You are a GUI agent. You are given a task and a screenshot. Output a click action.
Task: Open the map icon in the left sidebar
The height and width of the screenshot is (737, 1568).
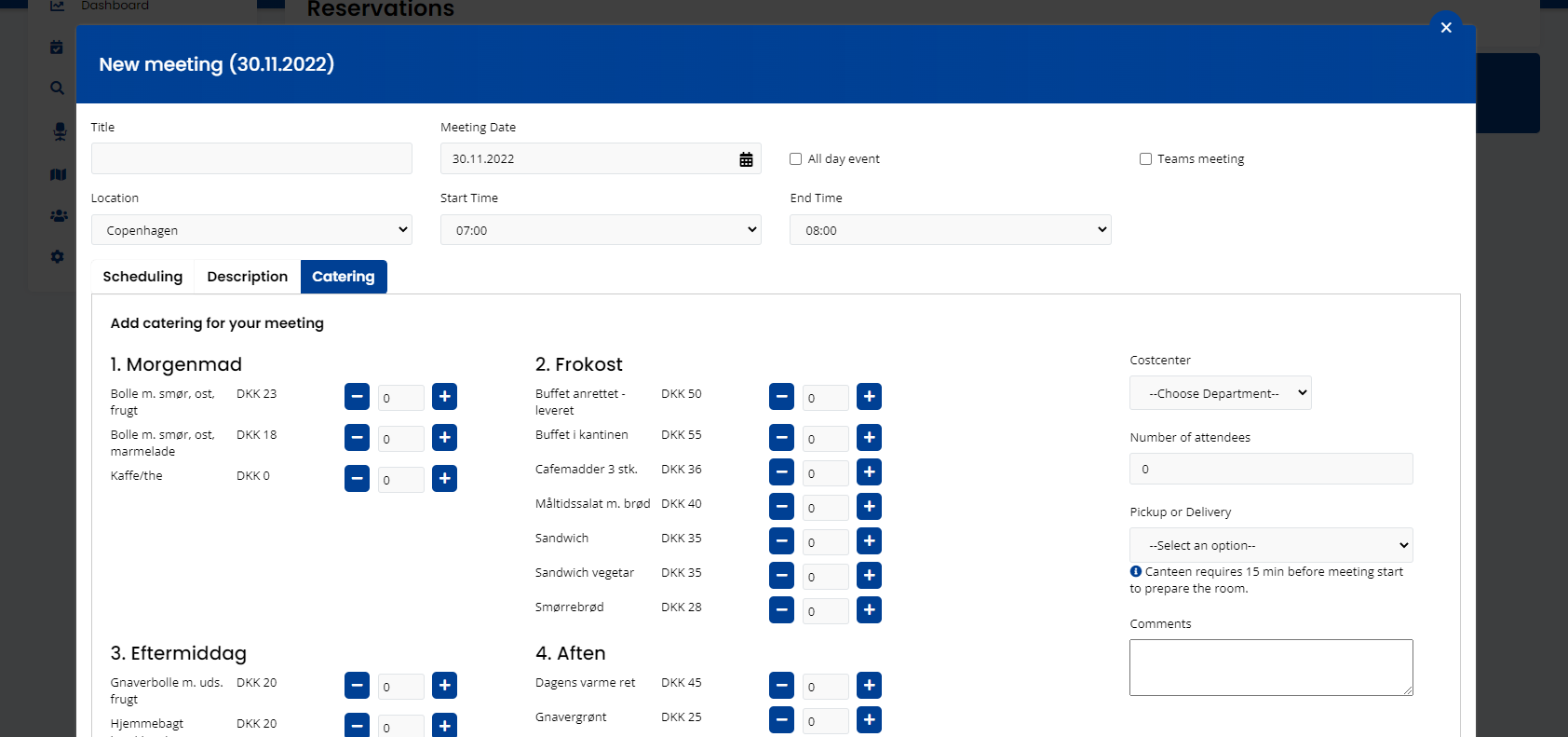[x=58, y=174]
